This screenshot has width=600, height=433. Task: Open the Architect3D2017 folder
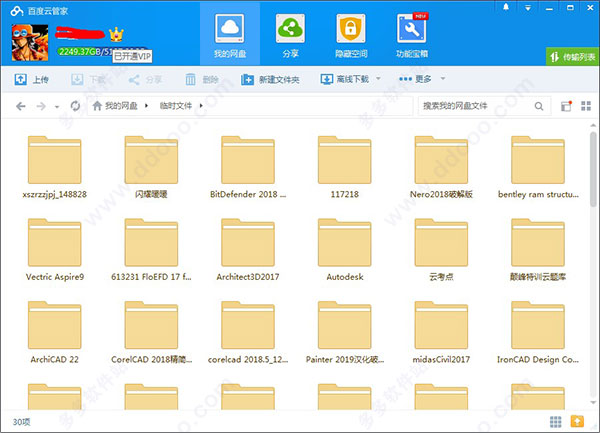click(x=248, y=250)
